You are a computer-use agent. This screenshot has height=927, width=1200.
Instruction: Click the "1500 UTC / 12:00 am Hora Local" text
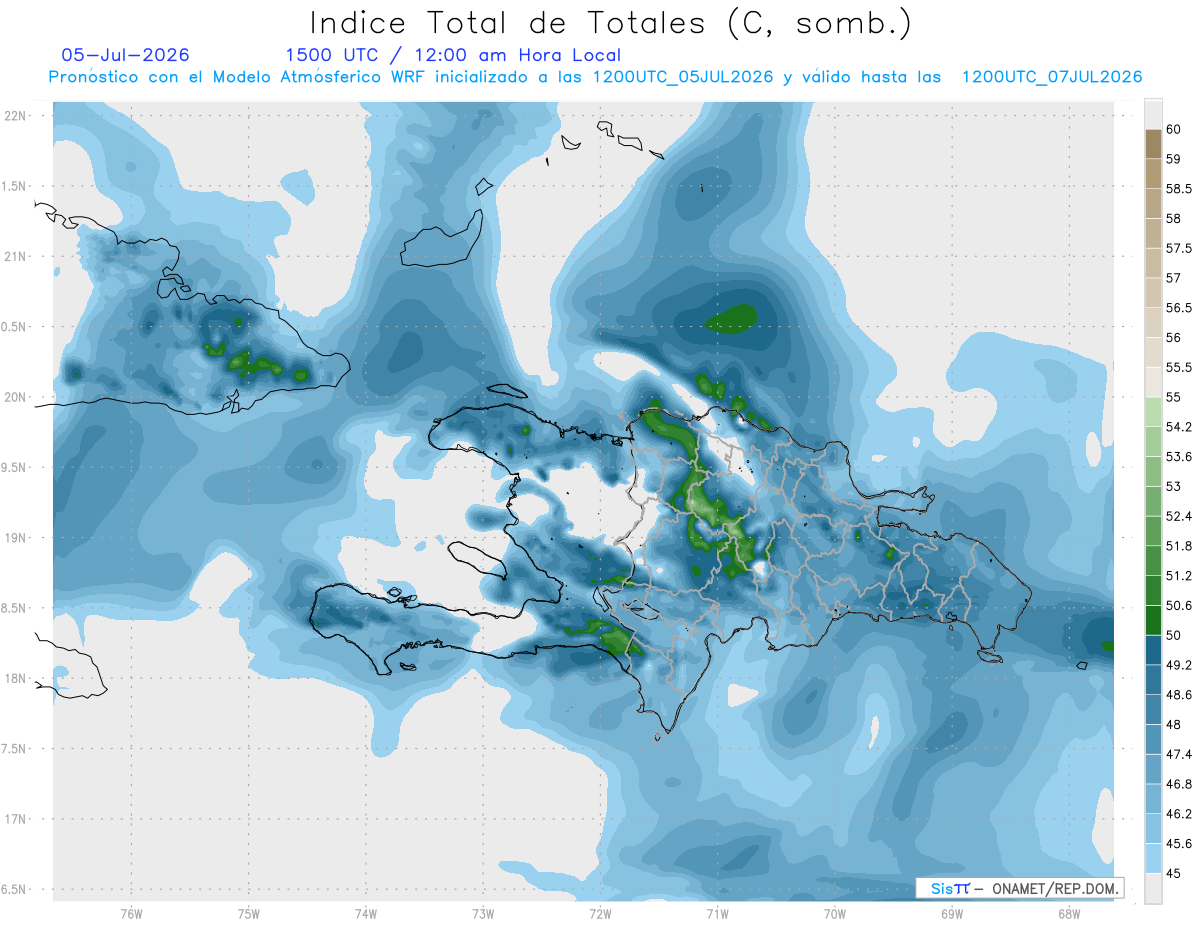tap(453, 56)
